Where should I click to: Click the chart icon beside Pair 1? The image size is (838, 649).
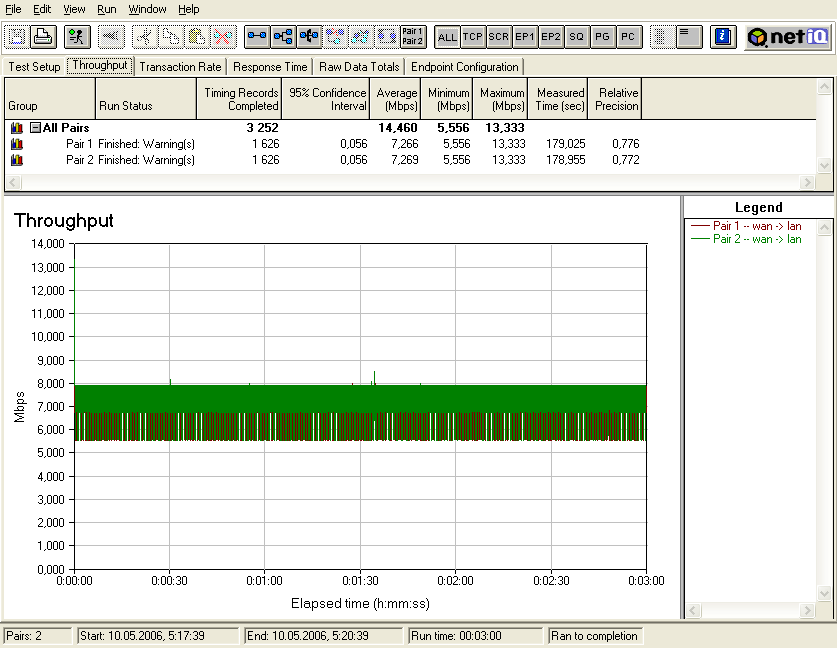[16, 144]
